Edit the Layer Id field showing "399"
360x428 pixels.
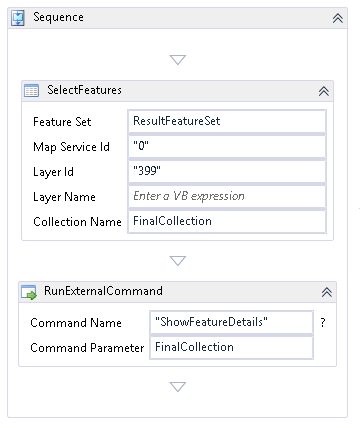(227, 171)
